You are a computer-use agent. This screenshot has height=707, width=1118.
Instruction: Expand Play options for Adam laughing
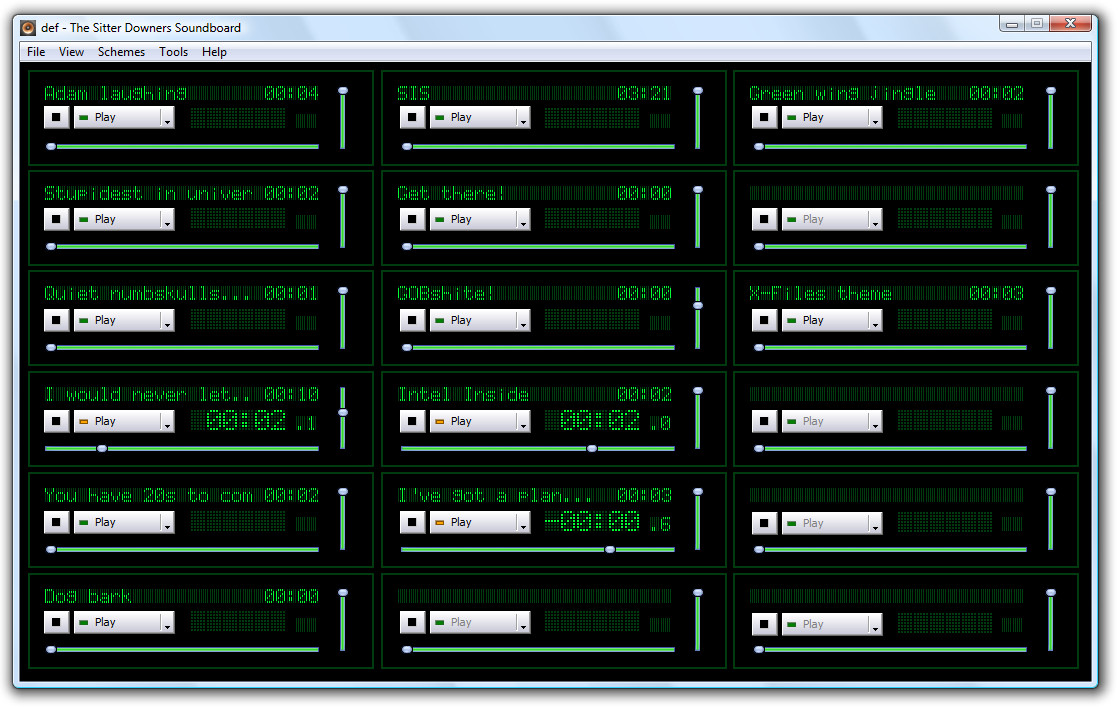point(168,118)
